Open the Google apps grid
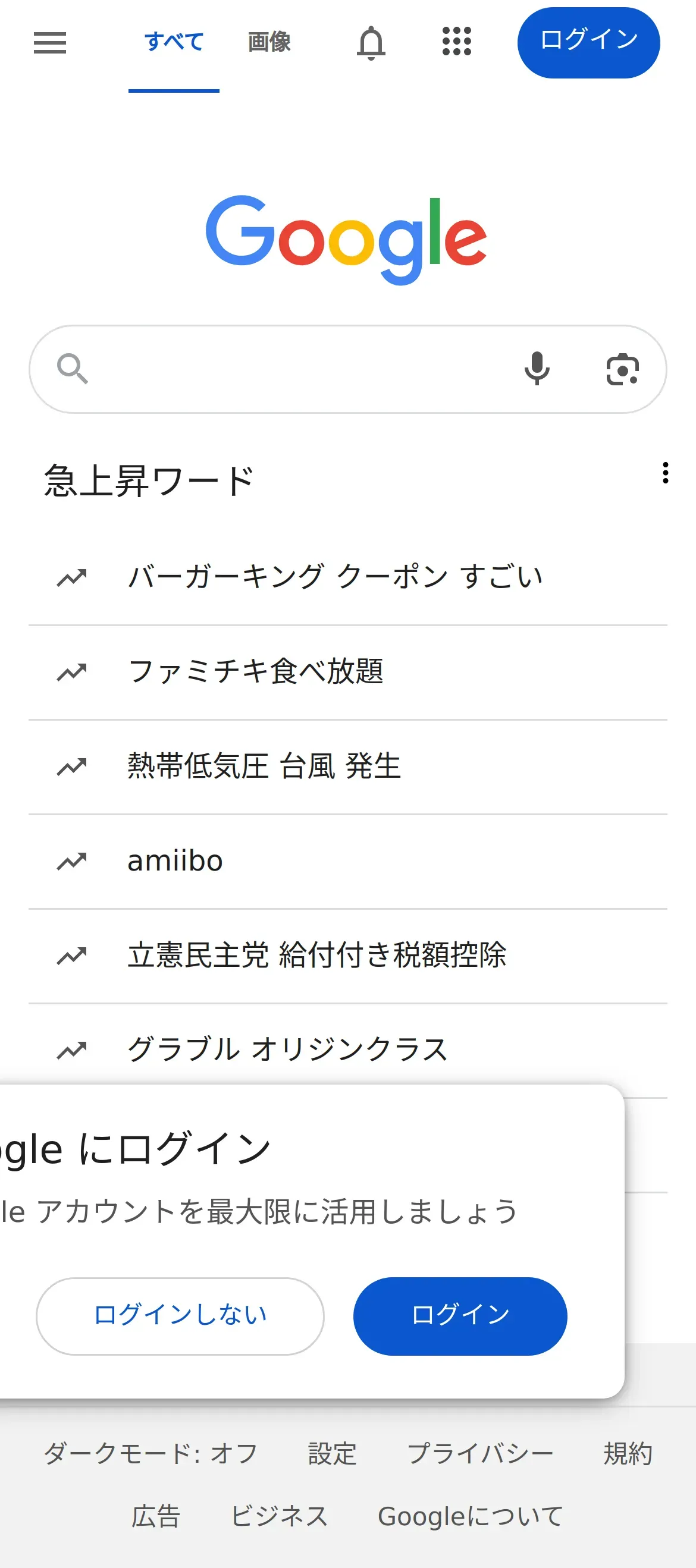The image size is (696, 1568). tap(457, 42)
